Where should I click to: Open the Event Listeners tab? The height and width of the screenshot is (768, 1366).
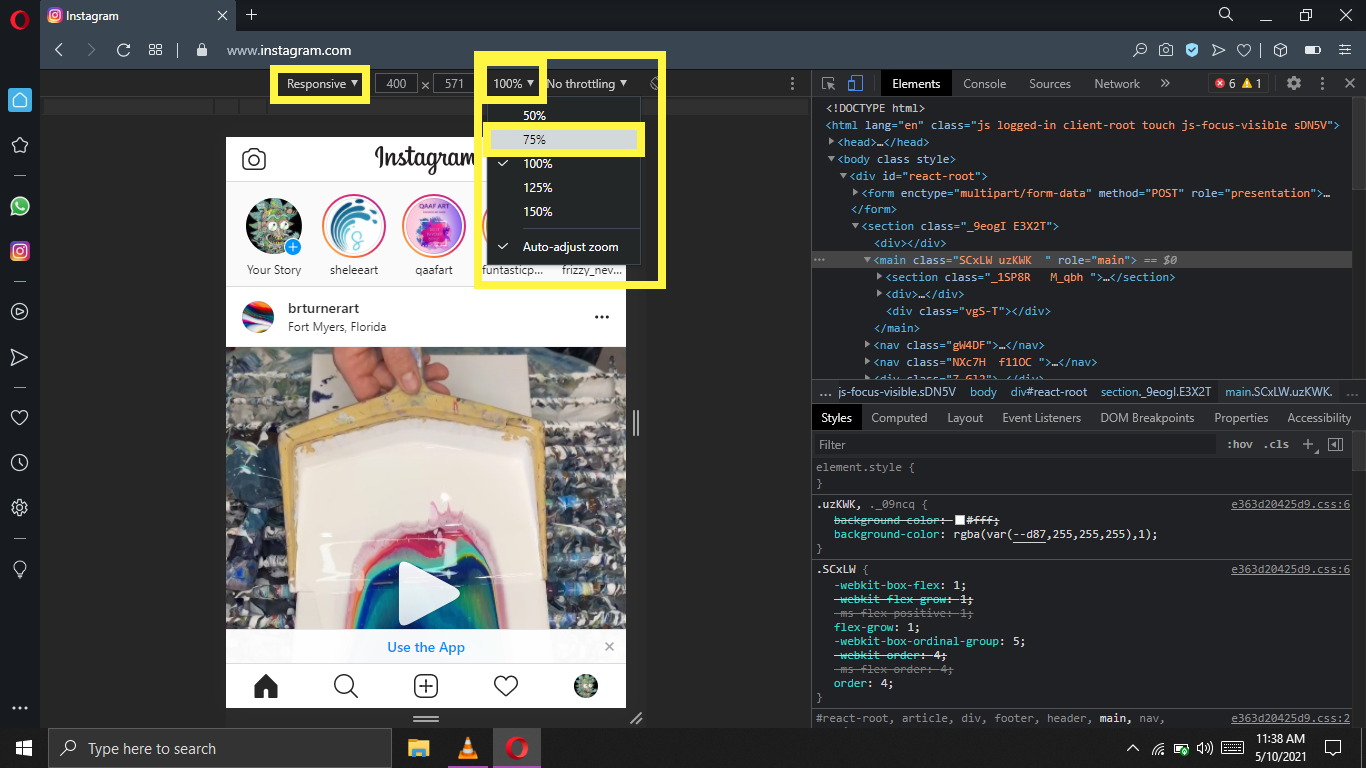[1041, 418]
